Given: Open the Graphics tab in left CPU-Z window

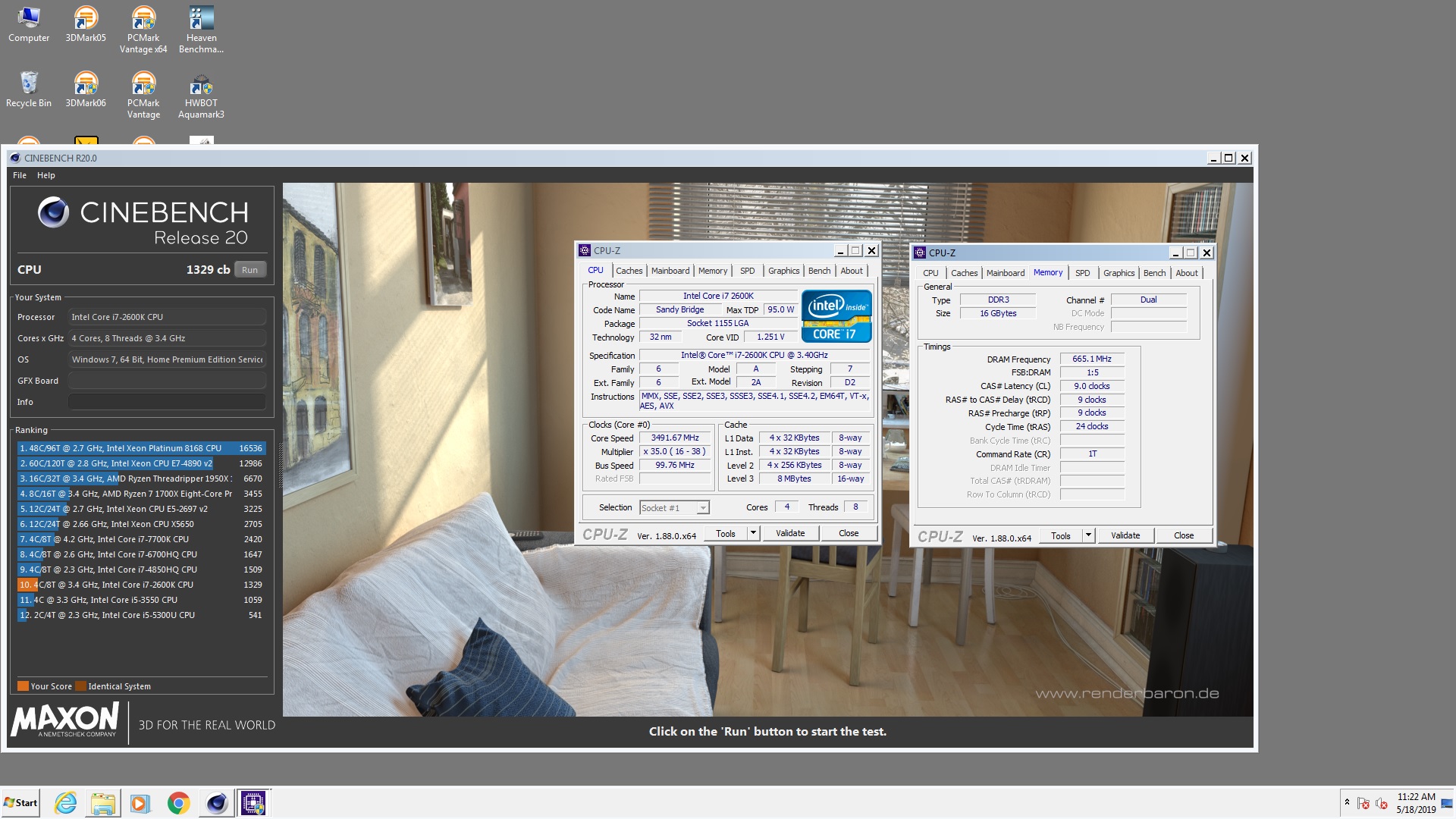Looking at the screenshot, I should coord(784,271).
